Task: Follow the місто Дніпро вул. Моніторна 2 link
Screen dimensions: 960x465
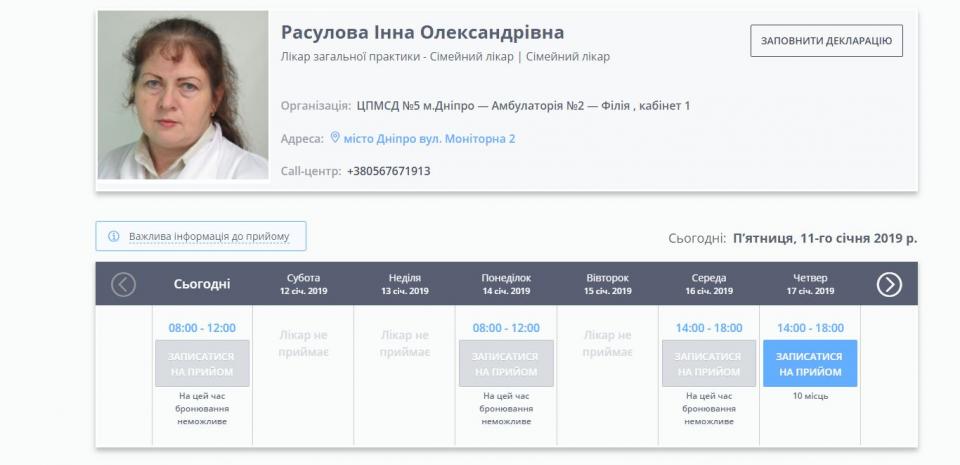Action: click(x=429, y=139)
